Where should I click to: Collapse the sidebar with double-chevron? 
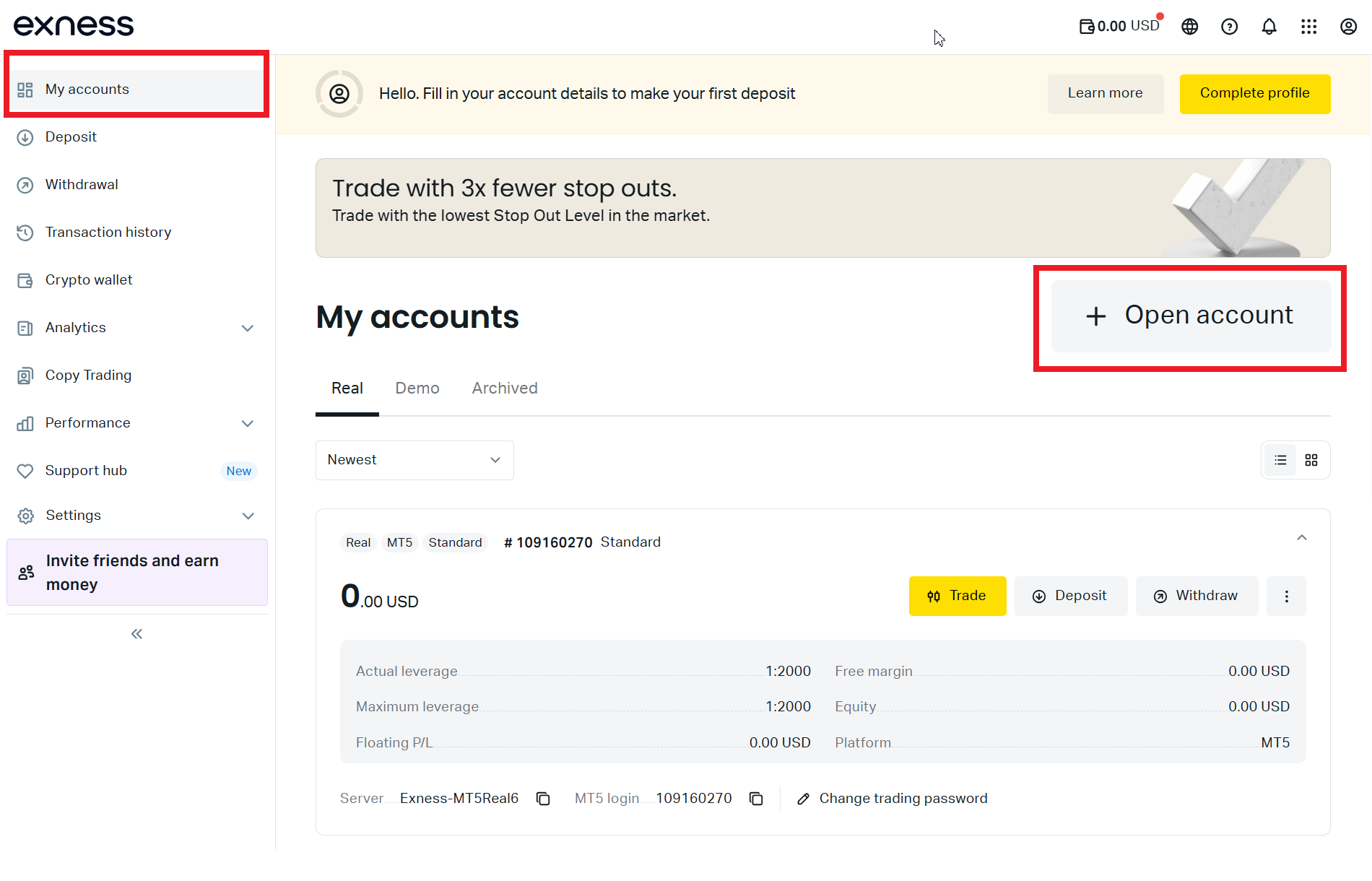coord(136,634)
